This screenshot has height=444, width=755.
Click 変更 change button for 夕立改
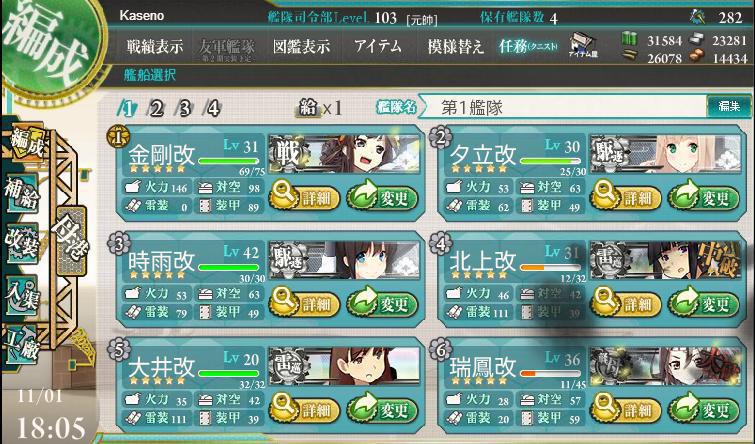704,196
